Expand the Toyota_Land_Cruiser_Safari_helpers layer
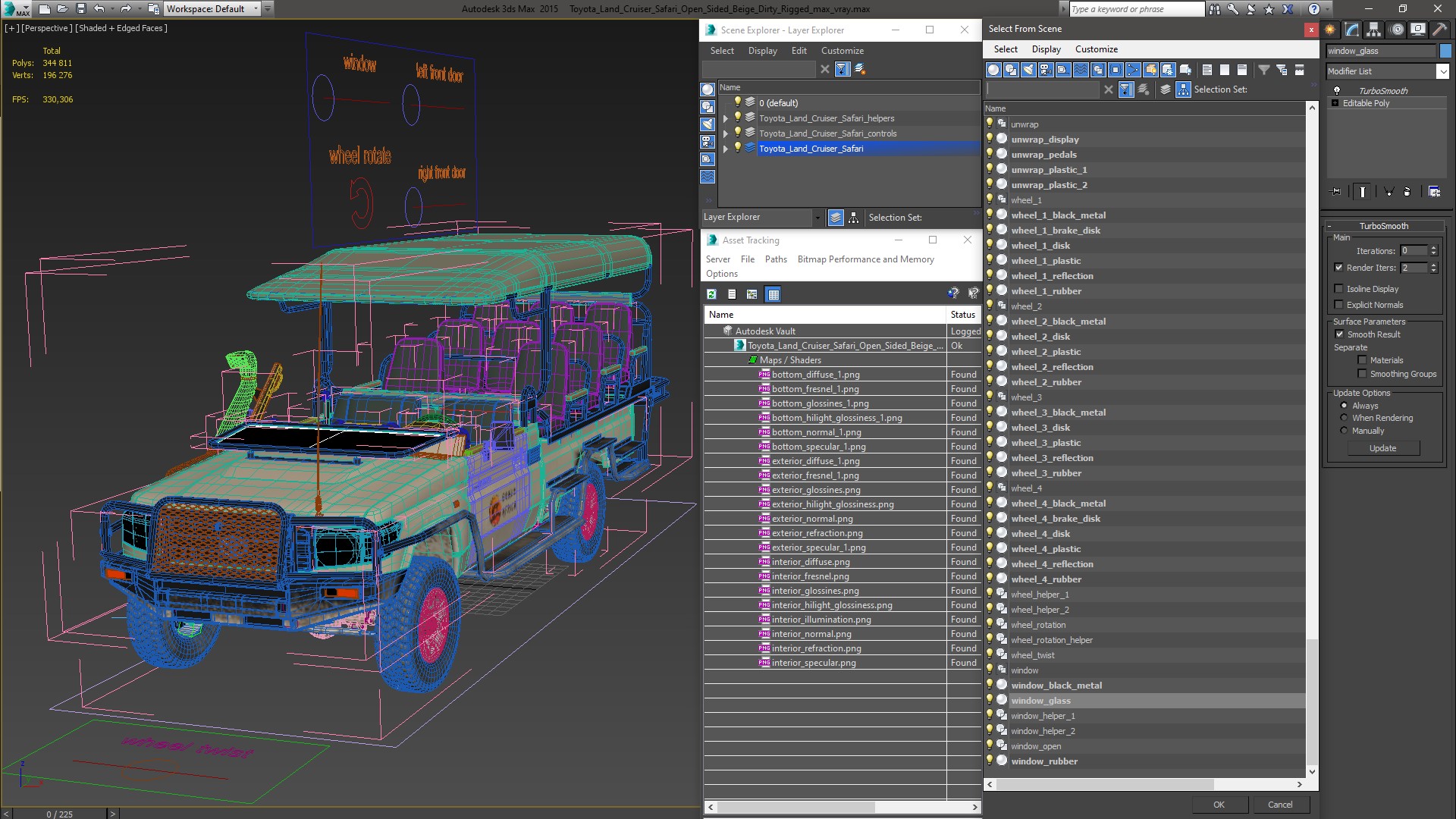Screen dimensions: 1456x819 click(x=725, y=118)
